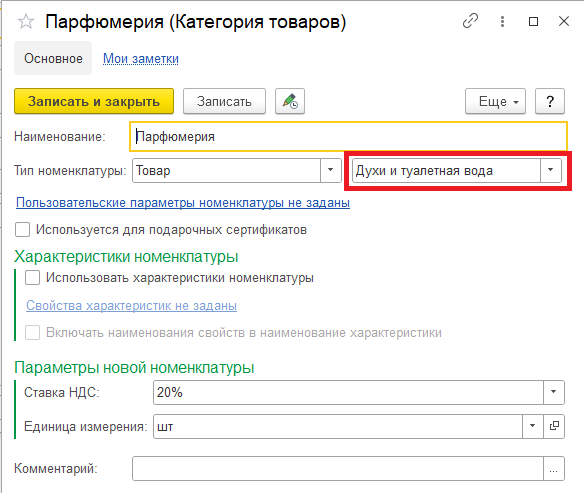This screenshot has height=493, width=584.
Task: Open the three-dot window options menu
Action: 502,21
